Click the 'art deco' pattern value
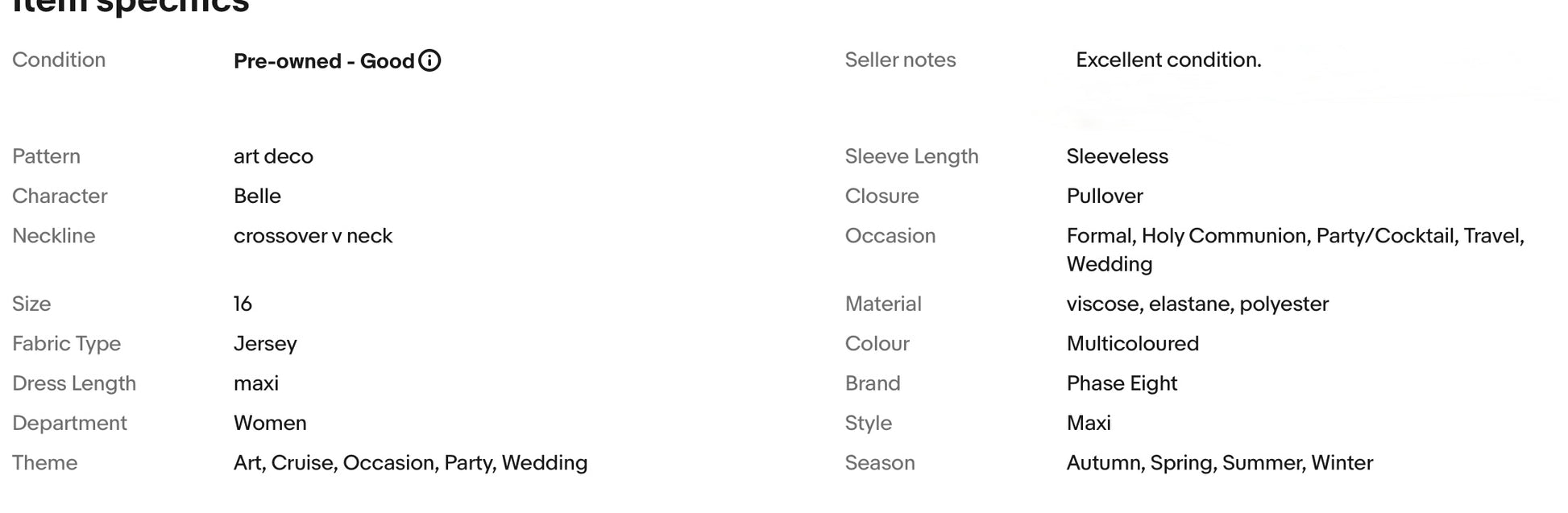The width and height of the screenshot is (1568, 513). [273, 156]
